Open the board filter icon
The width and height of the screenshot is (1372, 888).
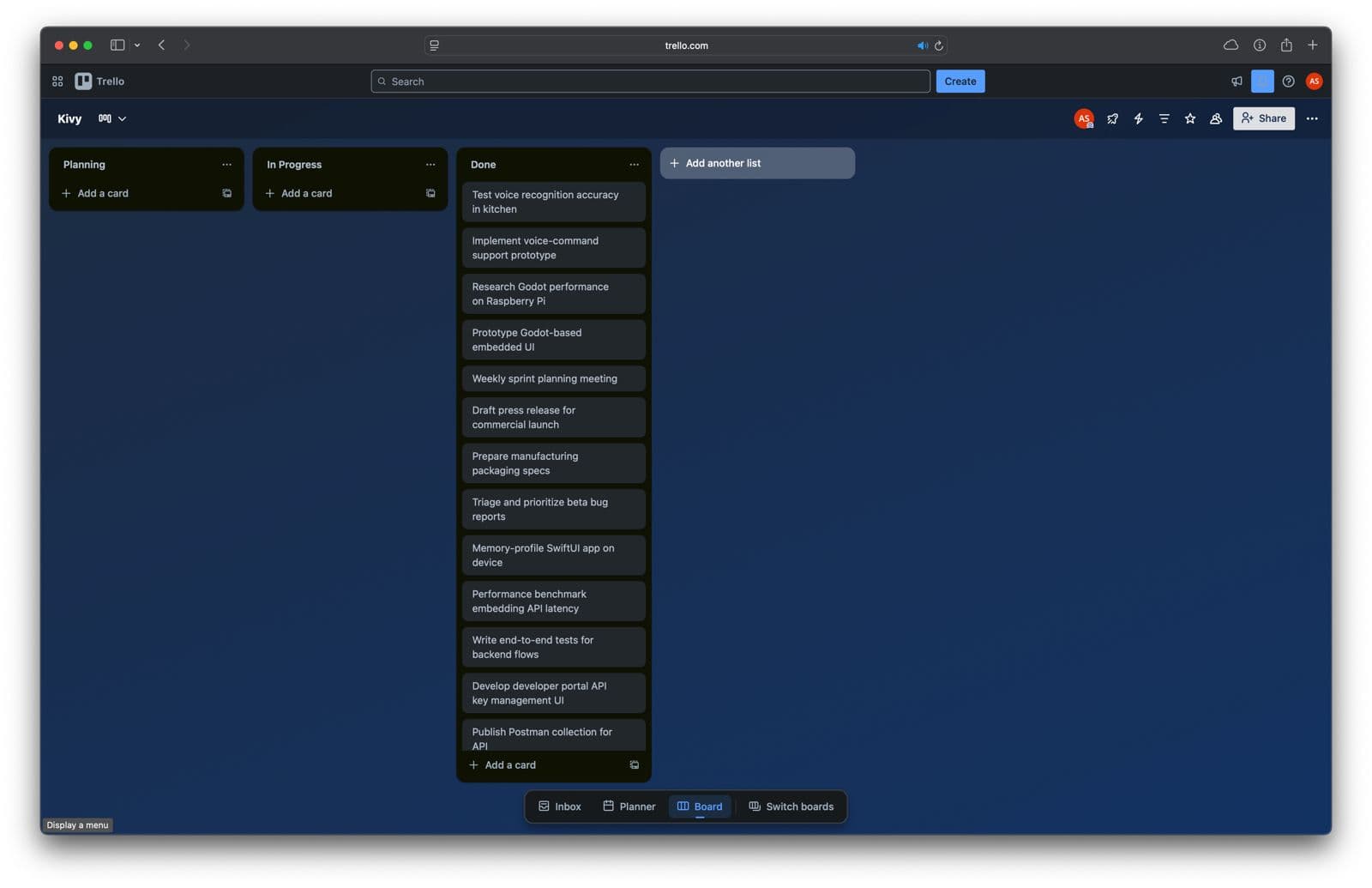click(1164, 118)
